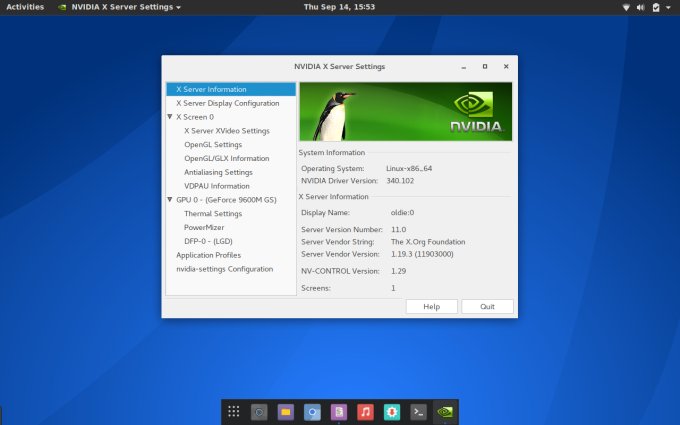Click the Help button
680x425 pixels.
tap(432, 307)
